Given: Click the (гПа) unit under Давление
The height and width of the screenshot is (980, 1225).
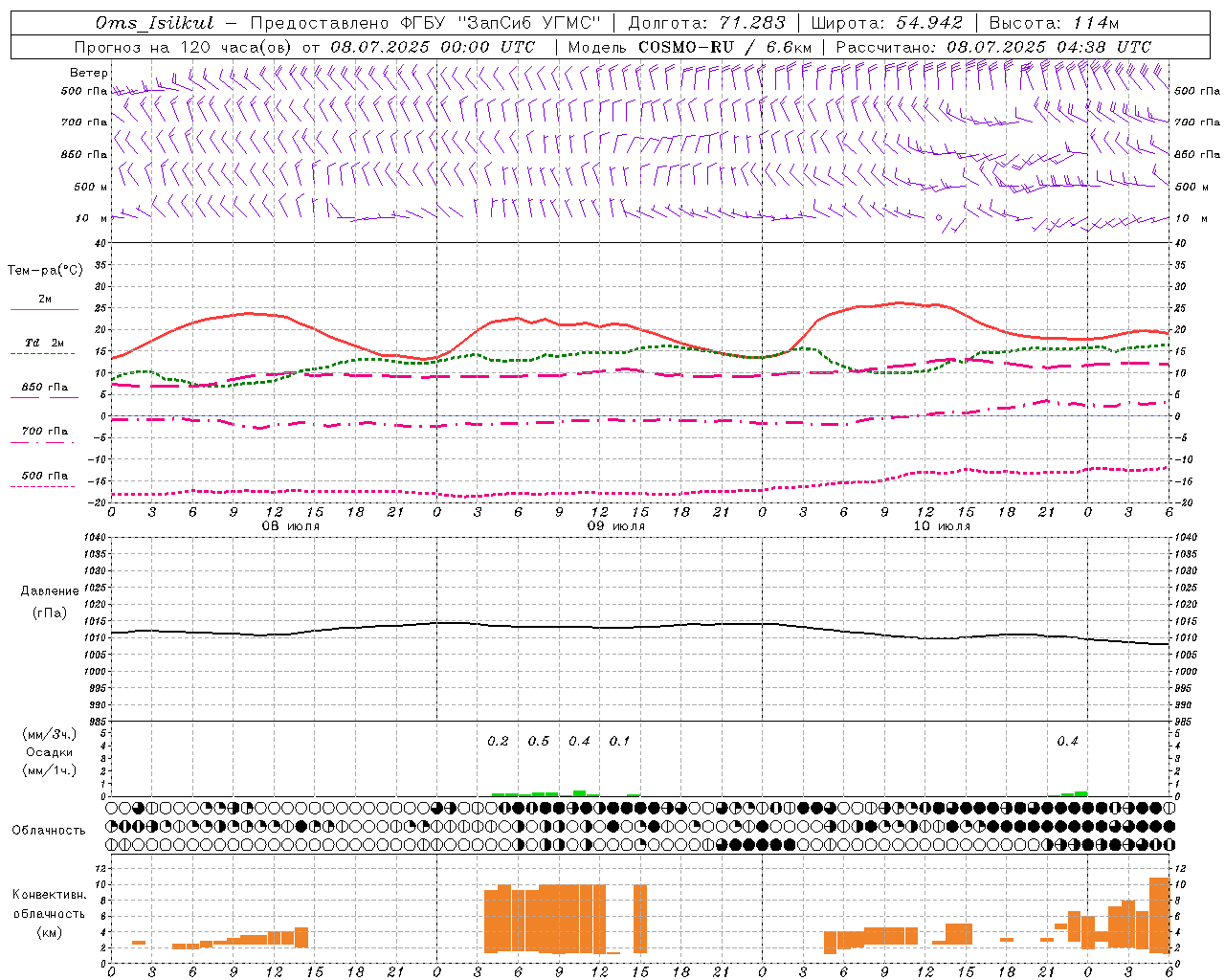Looking at the screenshot, I should (x=50, y=612).
